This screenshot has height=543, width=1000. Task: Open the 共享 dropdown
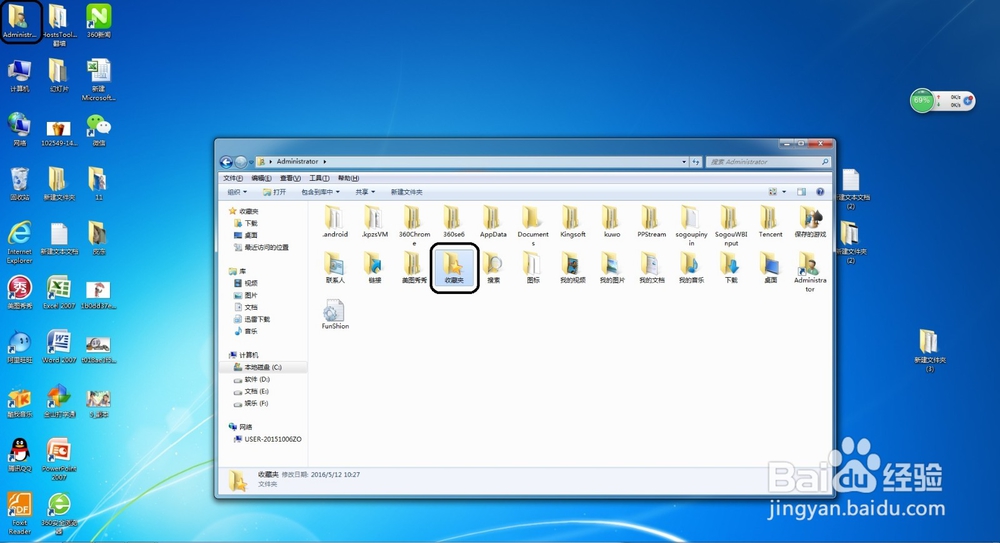click(365, 192)
